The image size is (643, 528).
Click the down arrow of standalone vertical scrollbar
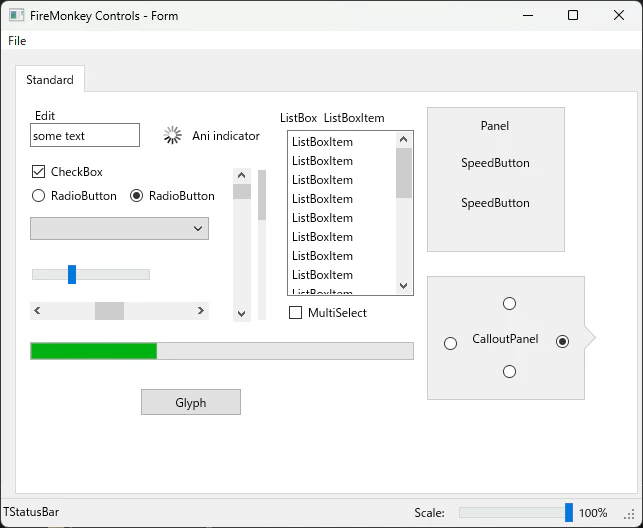pos(242,314)
